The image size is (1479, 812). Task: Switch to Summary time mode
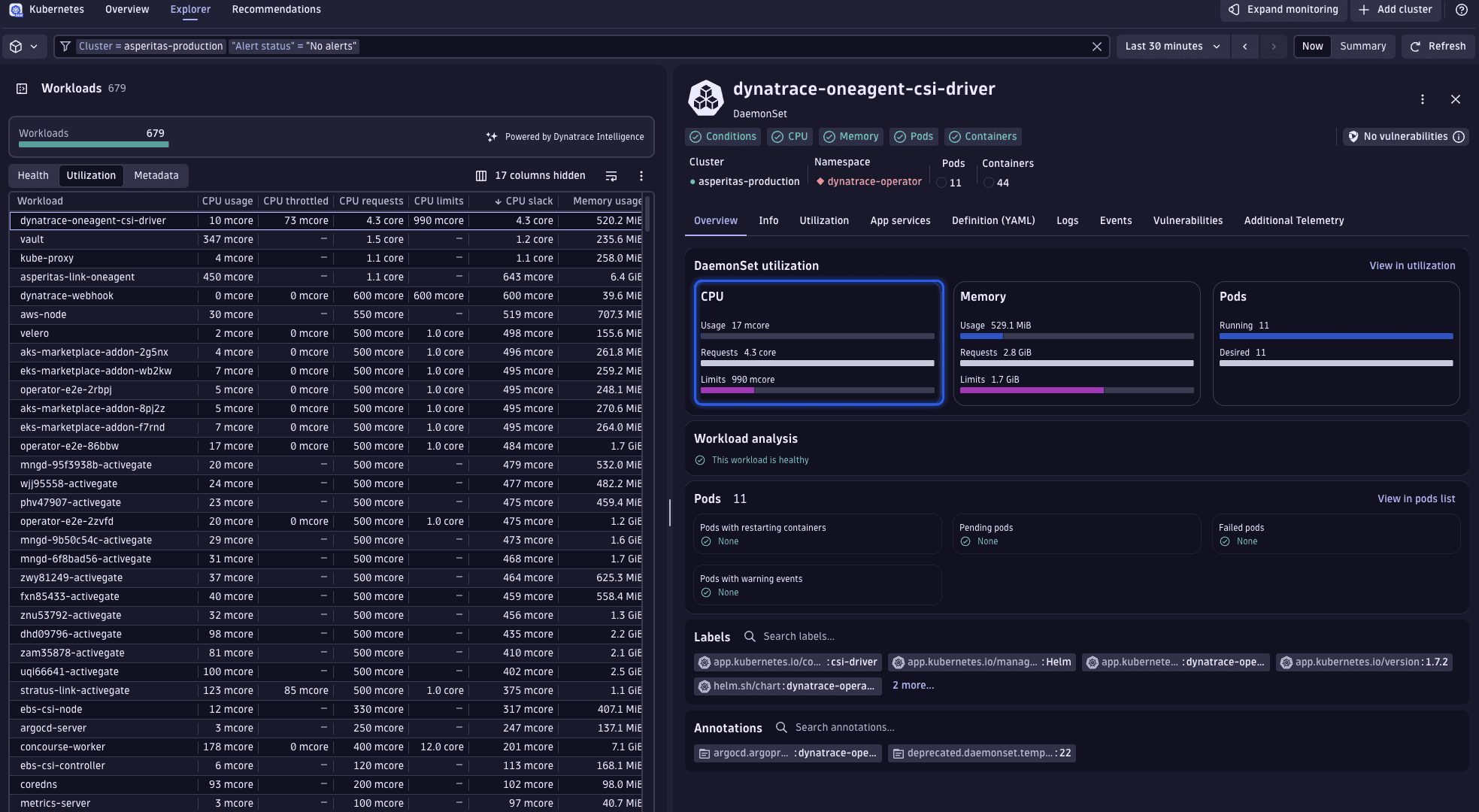point(1363,46)
